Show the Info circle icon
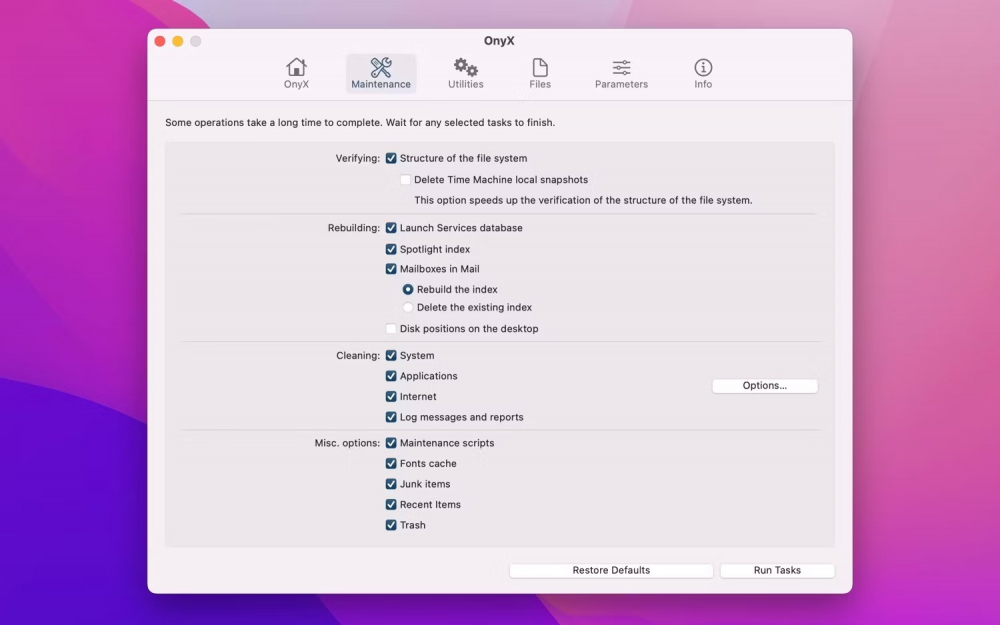The height and width of the screenshot is (625, 1000). tap(703, 68)
